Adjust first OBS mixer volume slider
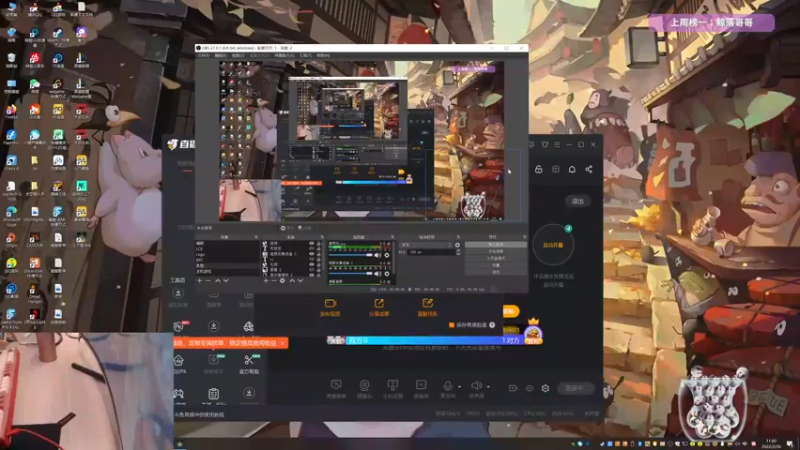The width and height of the screenshot is (800, 450). coord(351,255)
